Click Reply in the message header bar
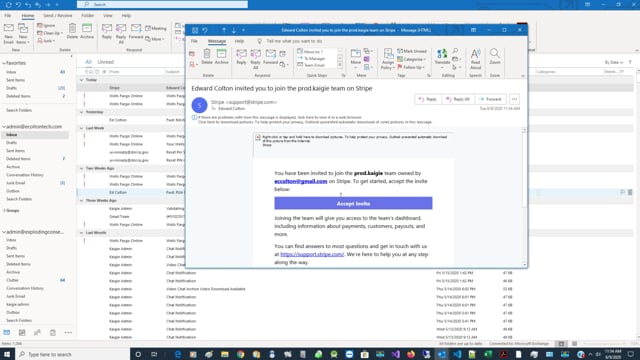 point(428,99)
